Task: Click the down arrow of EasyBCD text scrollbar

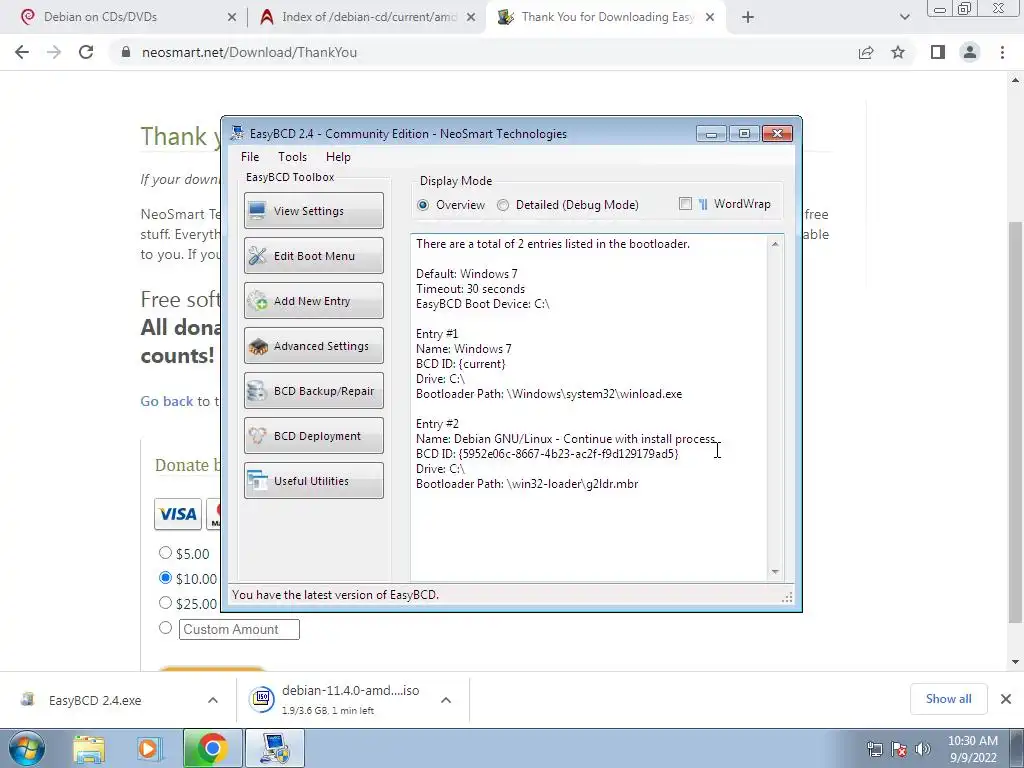Action: [x=775, y=571]
